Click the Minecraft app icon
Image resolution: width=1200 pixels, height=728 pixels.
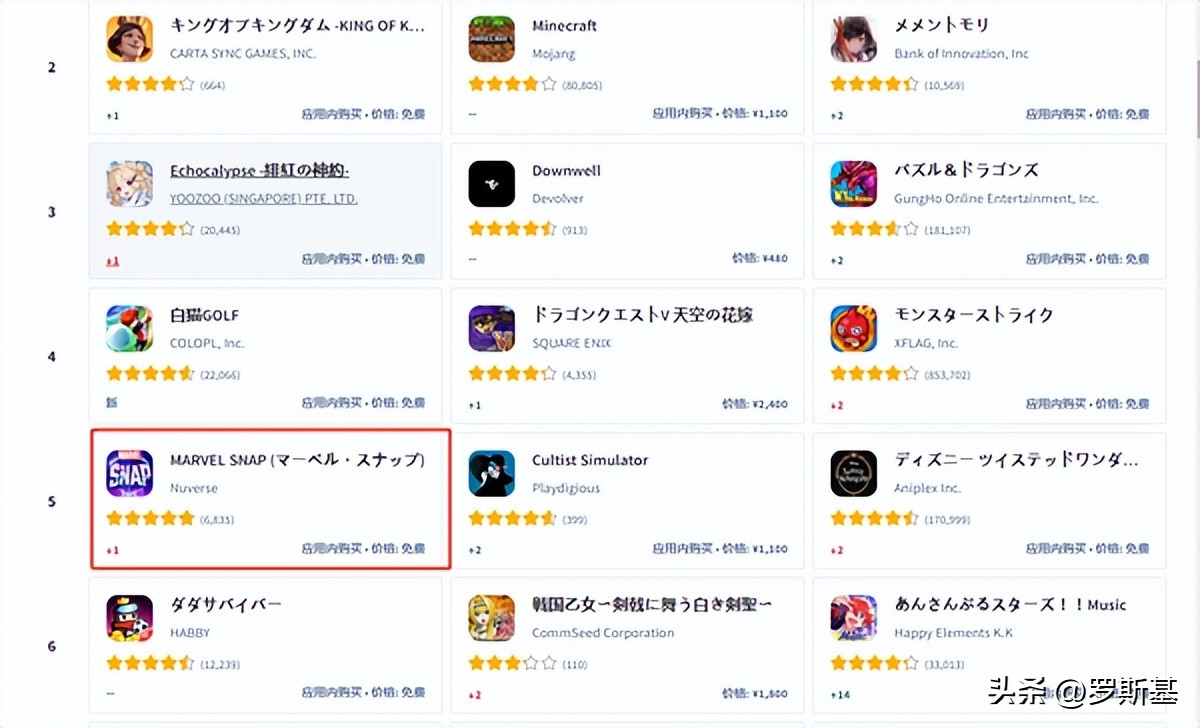click(492, 39)
